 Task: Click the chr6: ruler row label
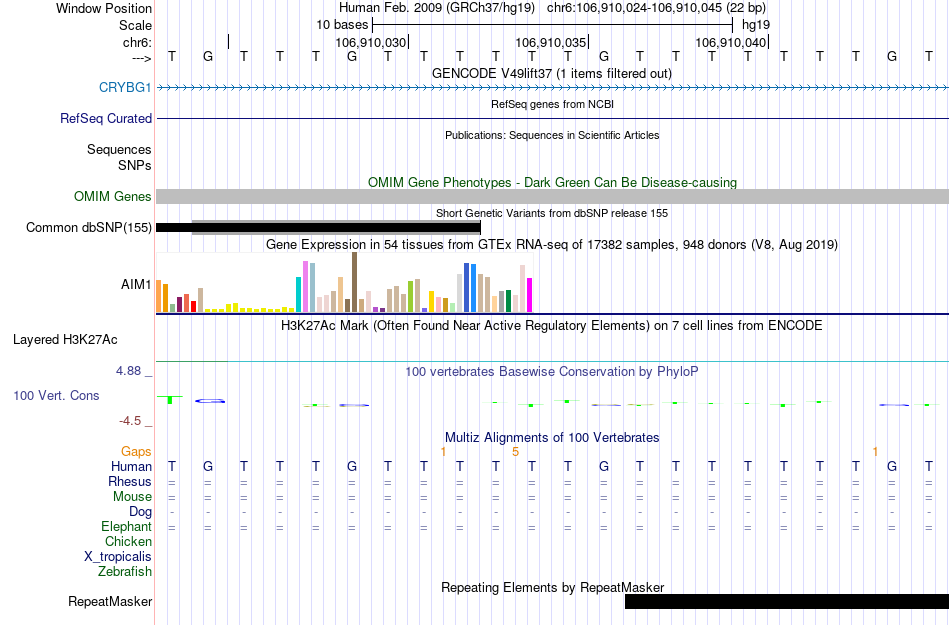pos(137,42)
